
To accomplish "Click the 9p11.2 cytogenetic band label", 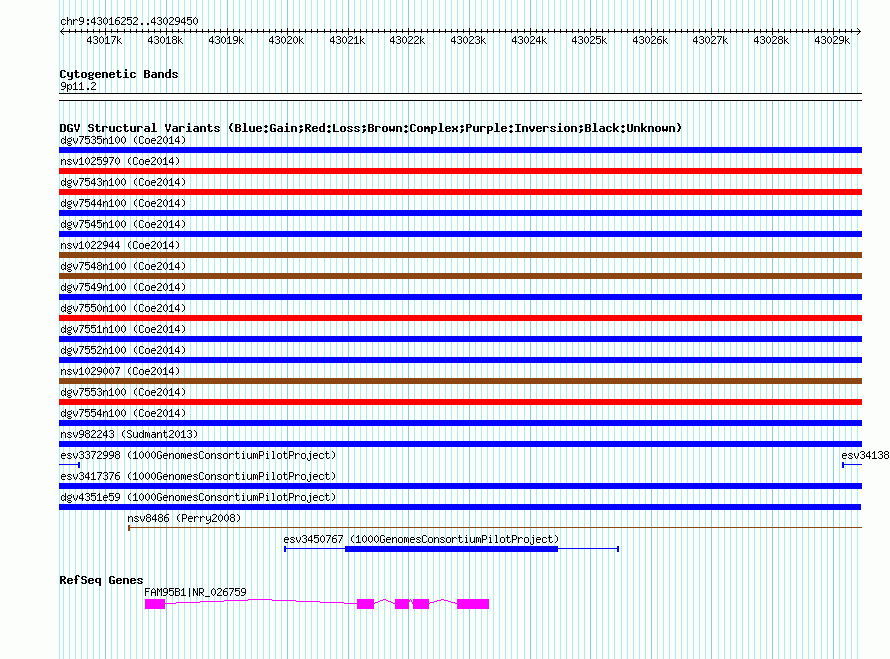I will [x=78, y=86].
